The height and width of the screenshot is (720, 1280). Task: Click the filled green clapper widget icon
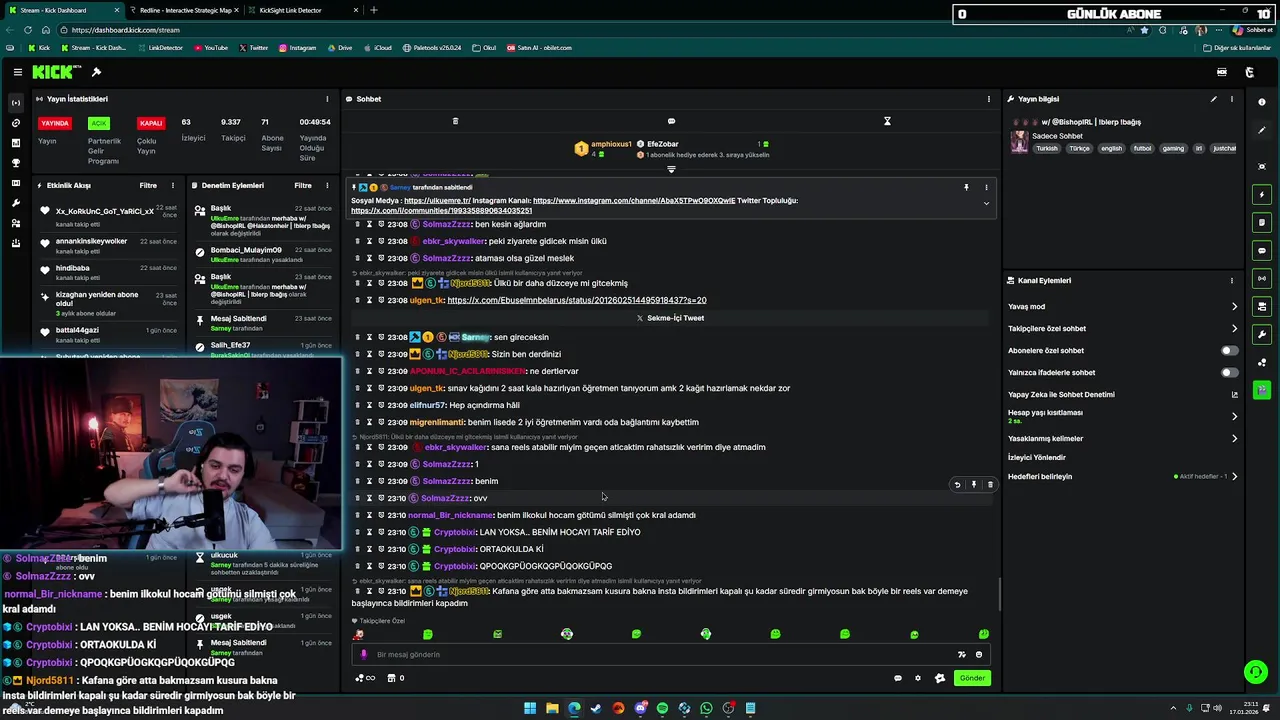pyautogui.click(x=1262, y=390)
